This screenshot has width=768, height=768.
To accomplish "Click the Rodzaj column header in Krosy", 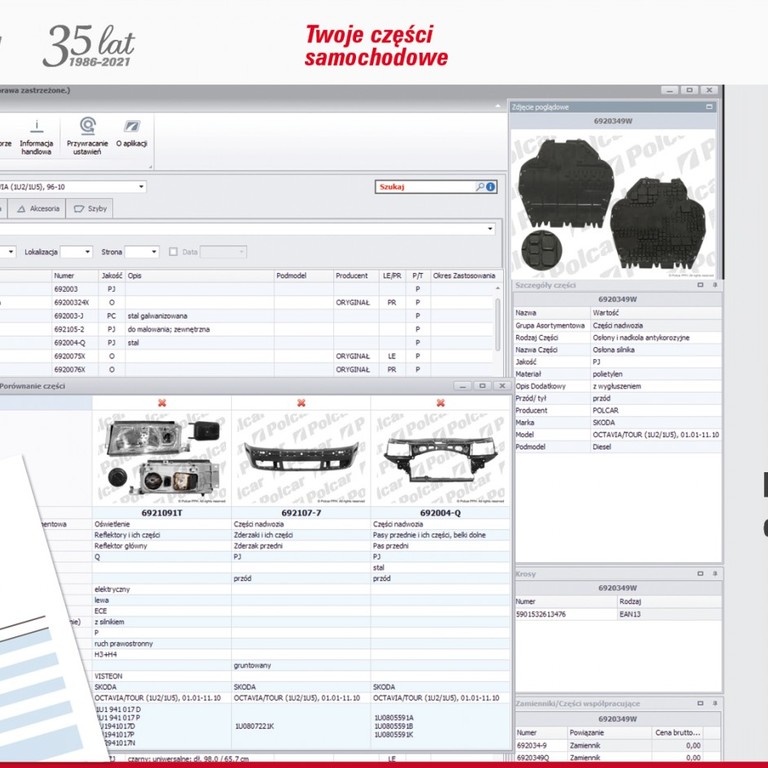I will click(x=669, y=601).
